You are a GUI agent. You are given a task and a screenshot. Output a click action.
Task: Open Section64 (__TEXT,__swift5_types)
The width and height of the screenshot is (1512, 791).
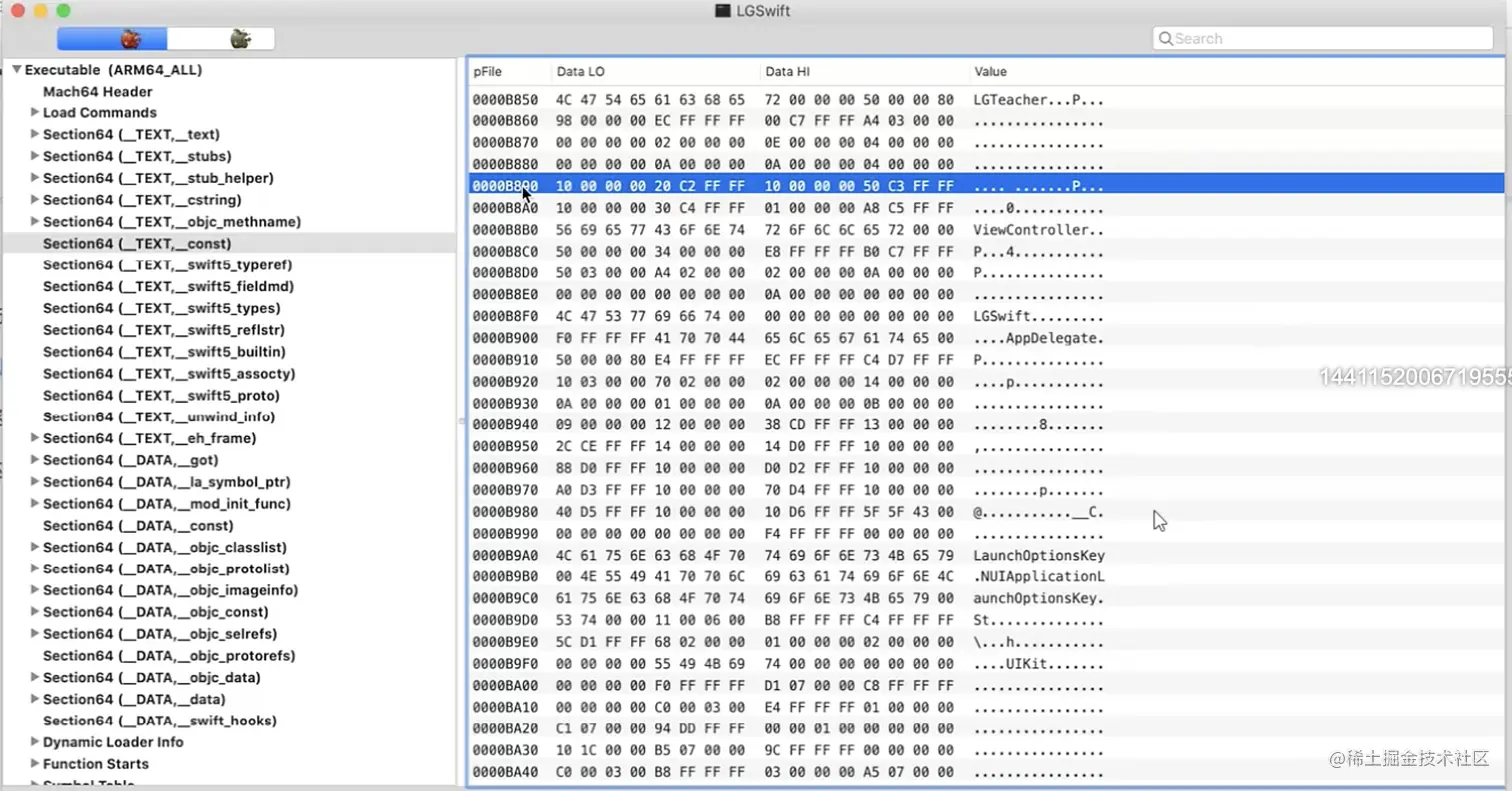pyautogui.click(x=162, y=308)
